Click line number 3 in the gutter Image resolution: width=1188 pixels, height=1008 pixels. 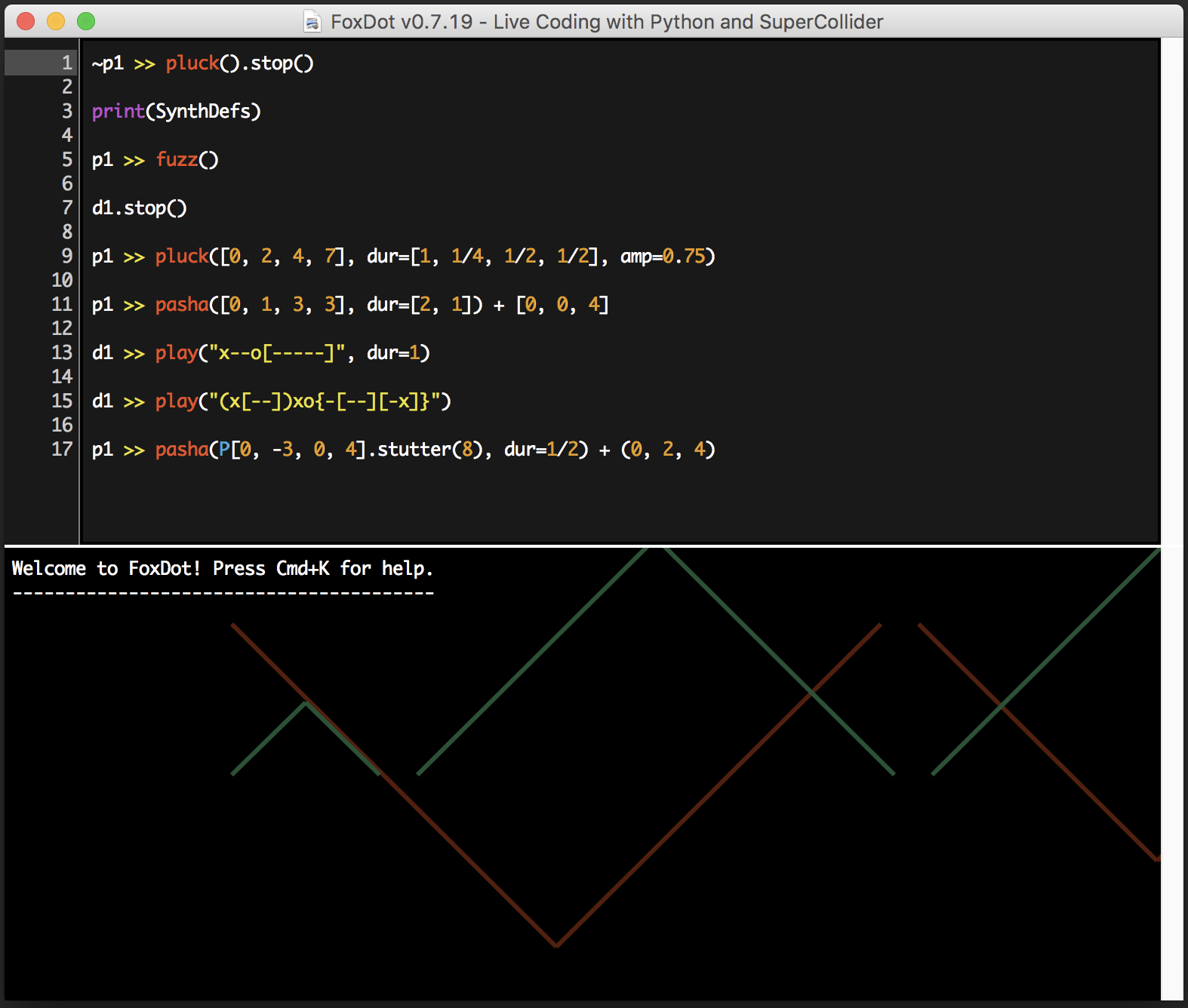tap(67, 112)
